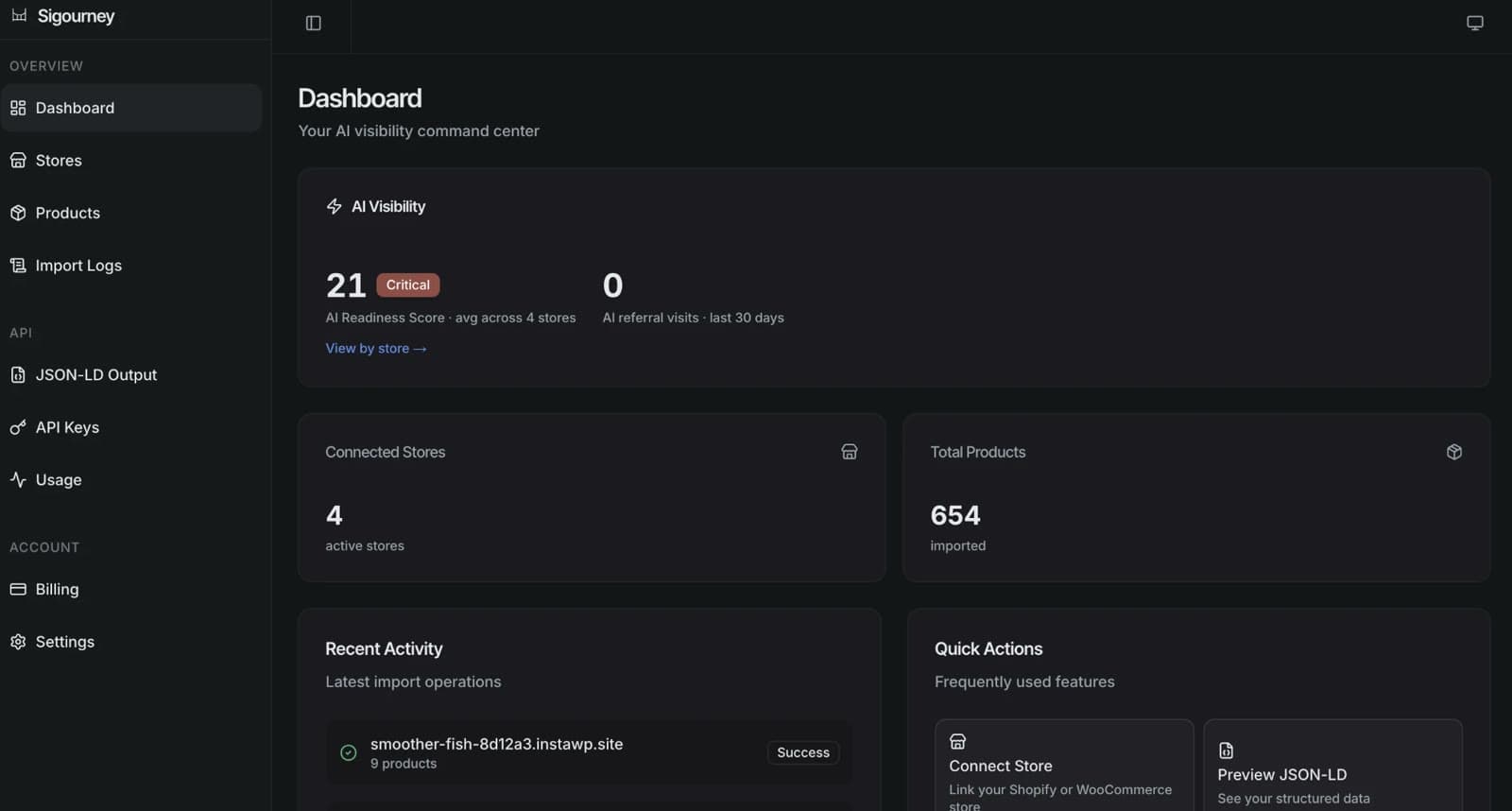Navigate to API Keys

131,427
